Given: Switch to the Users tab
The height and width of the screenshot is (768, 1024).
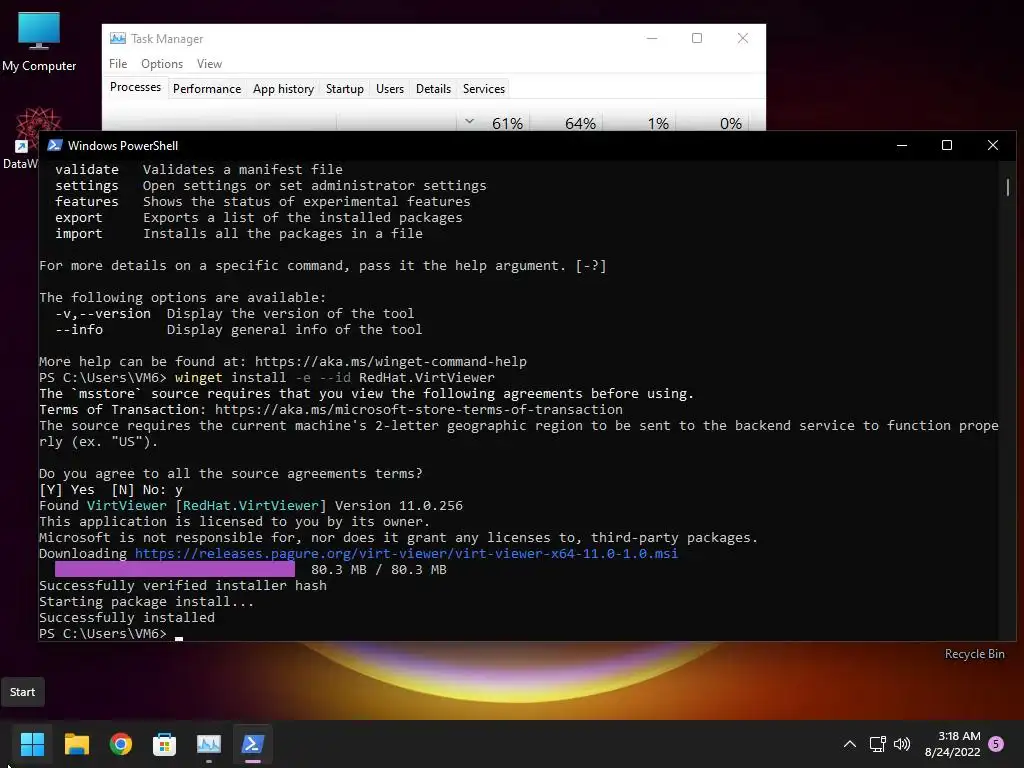Looking at the screenshot, I should coord(390,89).
